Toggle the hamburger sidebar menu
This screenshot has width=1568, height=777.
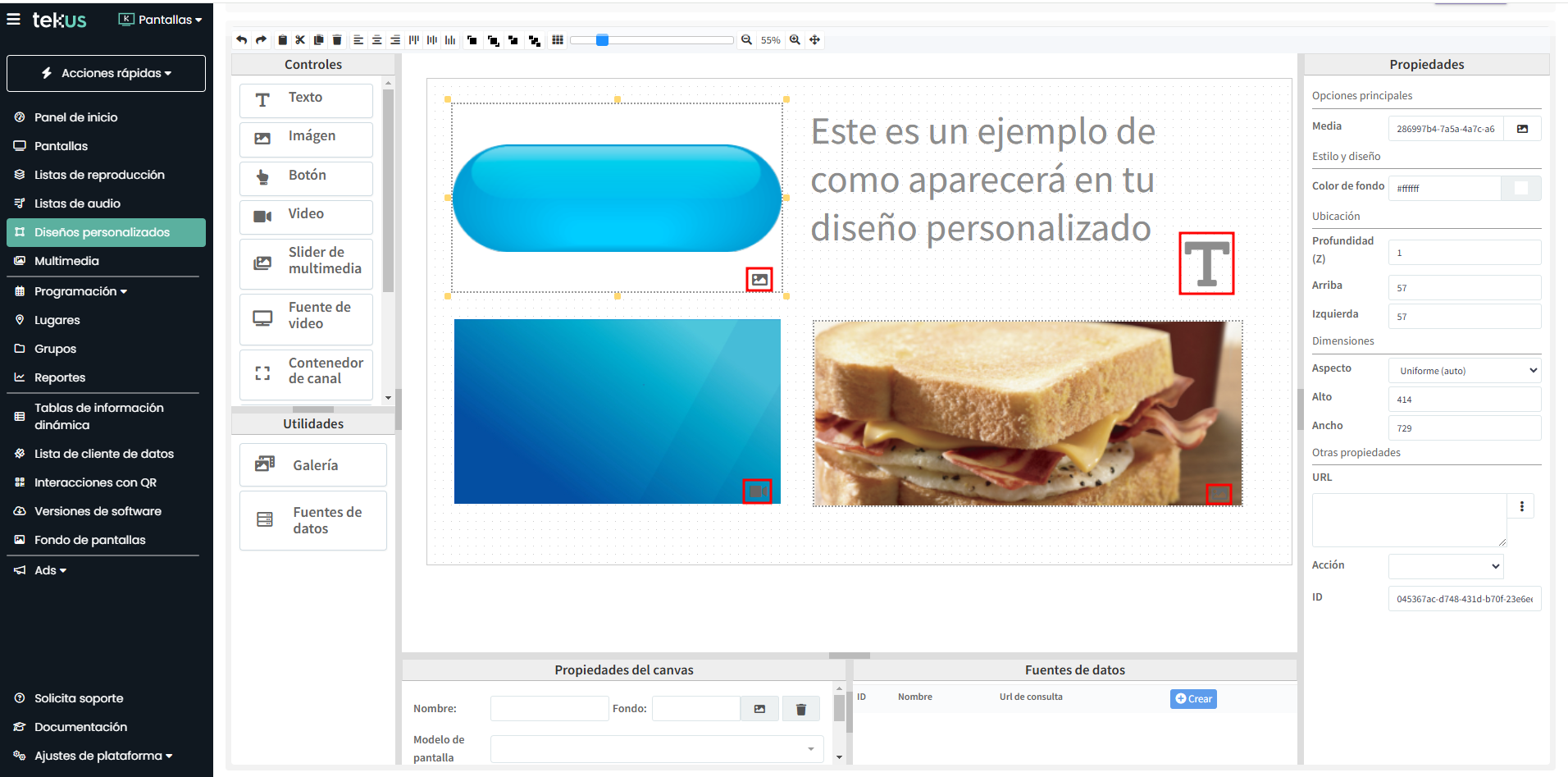(x=14, y=19)
